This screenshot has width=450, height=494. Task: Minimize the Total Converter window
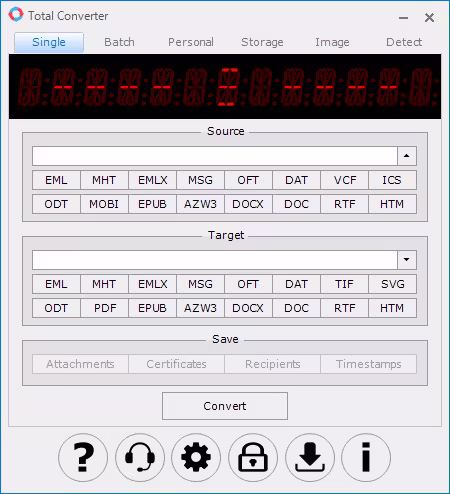[404, 18]
